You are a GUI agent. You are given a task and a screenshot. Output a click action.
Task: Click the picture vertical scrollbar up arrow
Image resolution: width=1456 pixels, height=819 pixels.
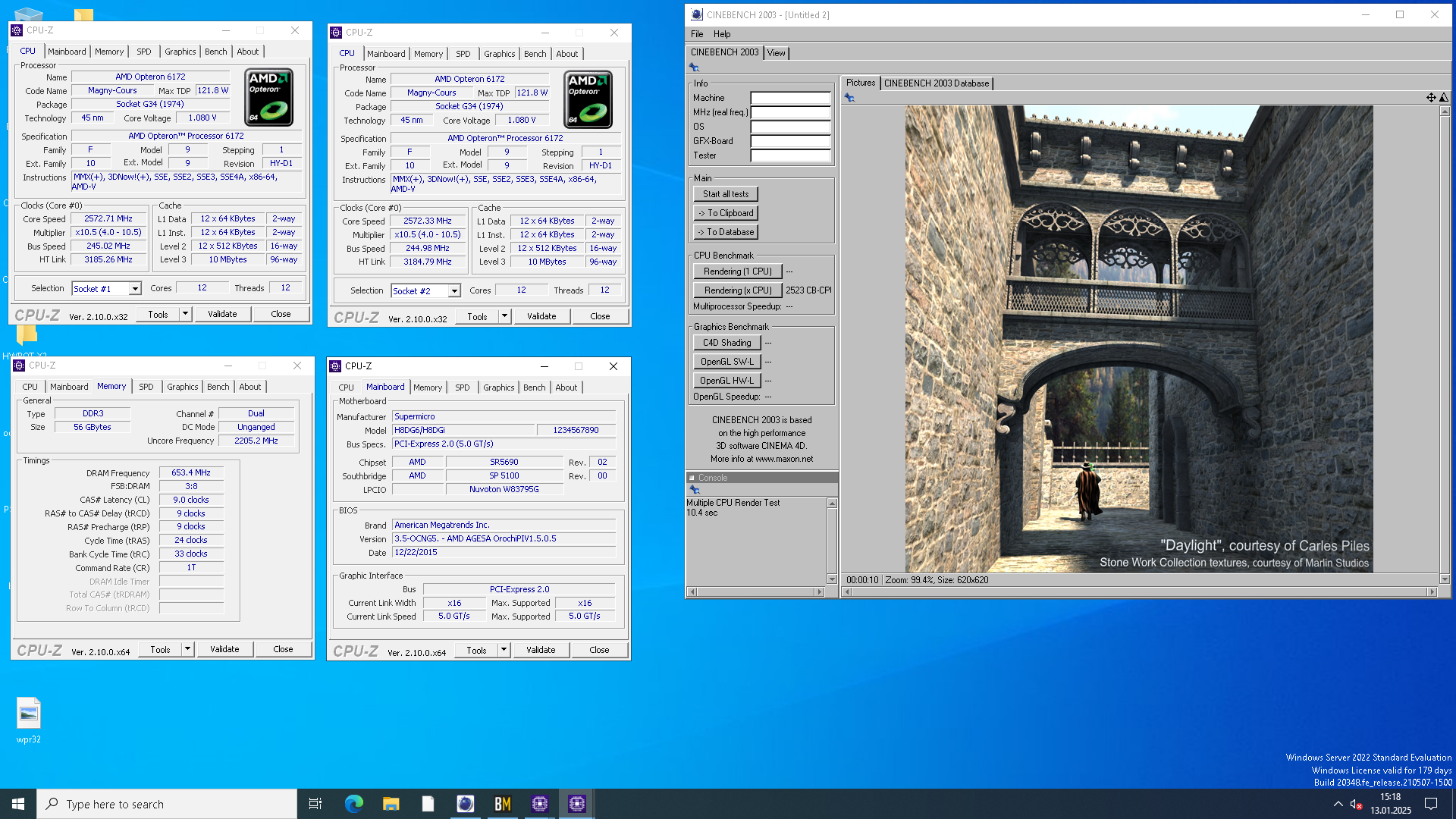[1445, 111]
